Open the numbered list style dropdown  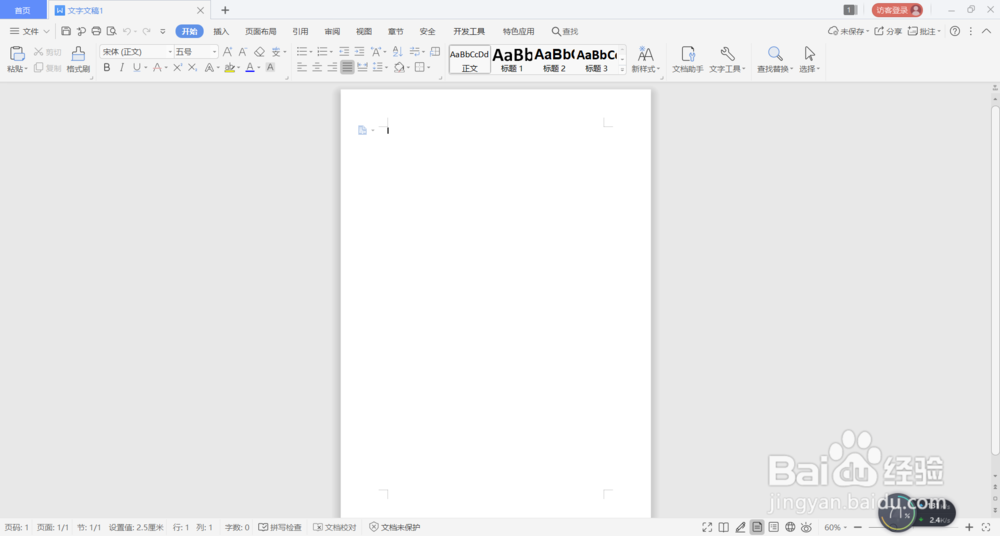click(331, 52)
